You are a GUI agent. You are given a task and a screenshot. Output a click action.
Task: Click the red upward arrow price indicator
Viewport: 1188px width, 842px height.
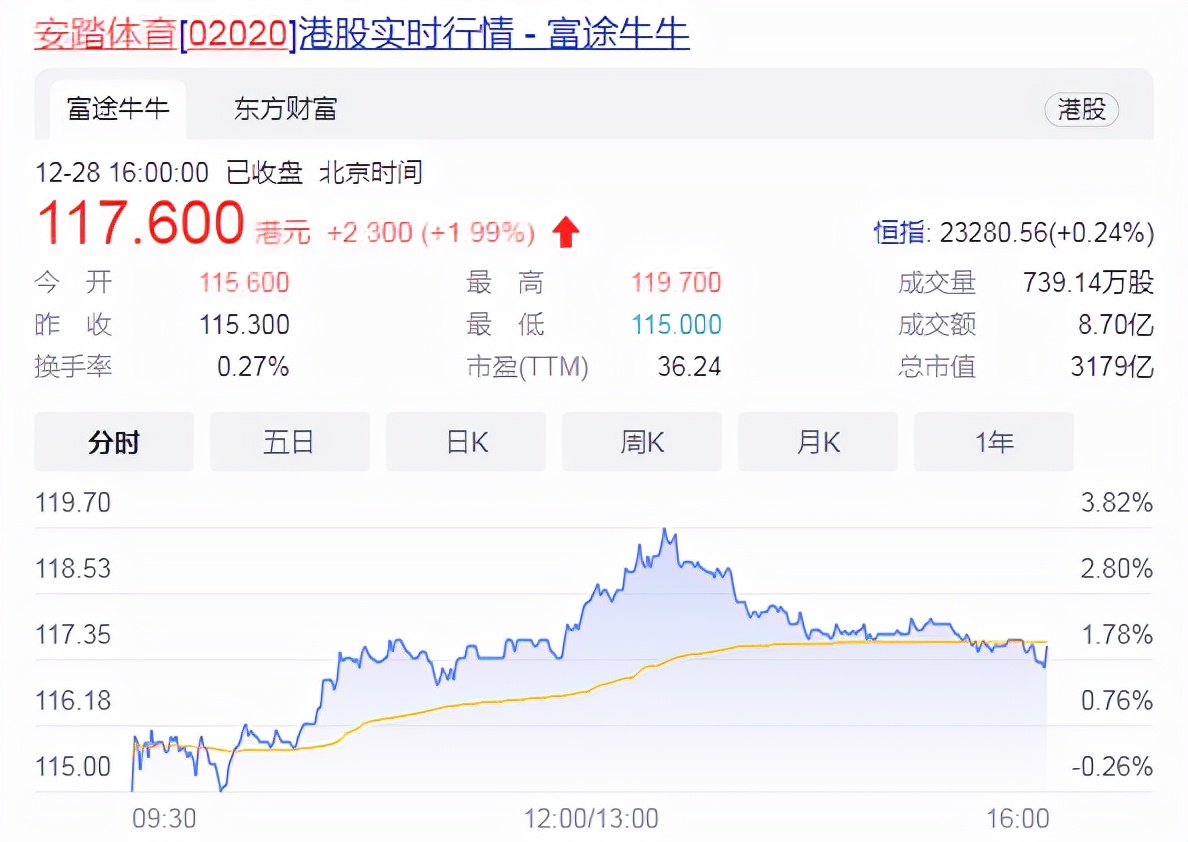(x=566, y=231)
